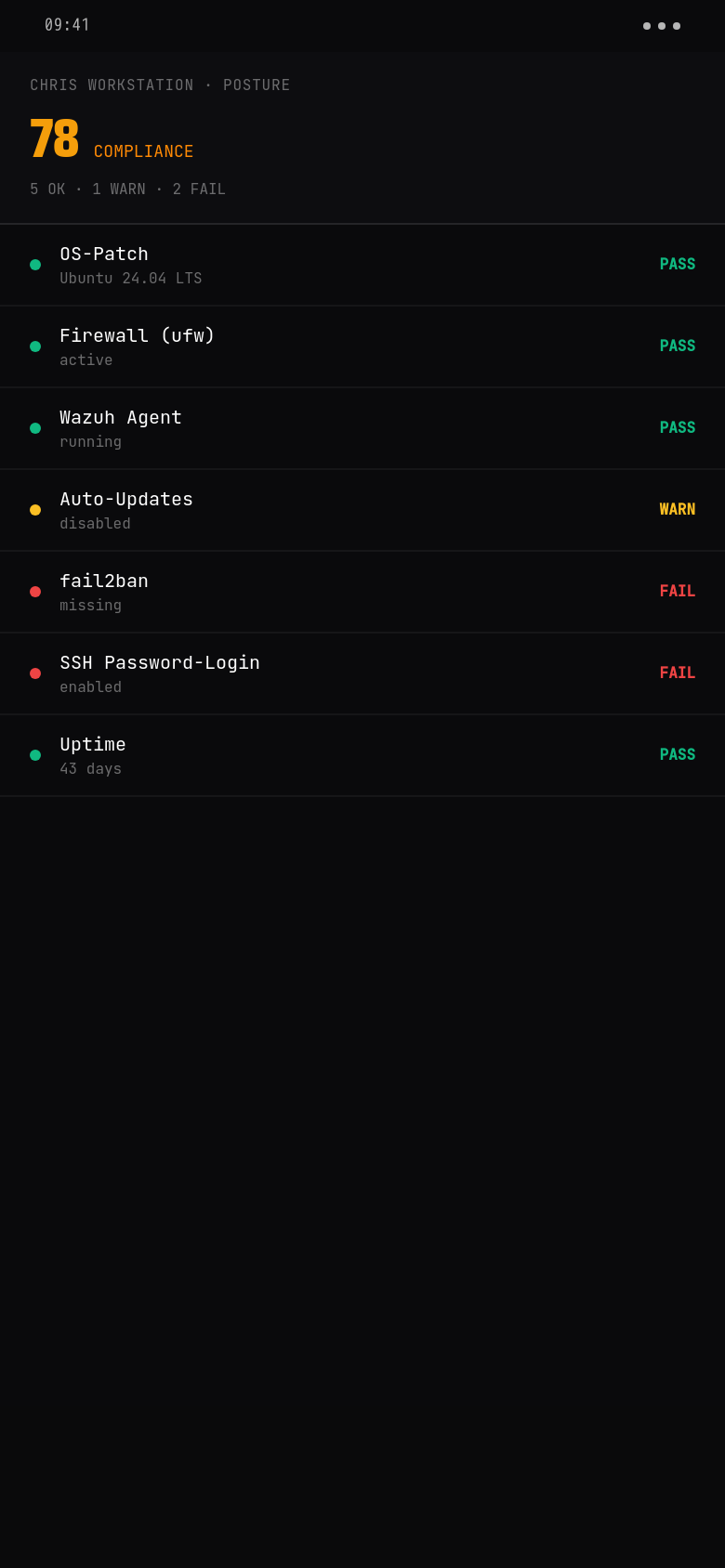
Task: Click the red status dot for fail2ban
Action: [x=35, y=592]
